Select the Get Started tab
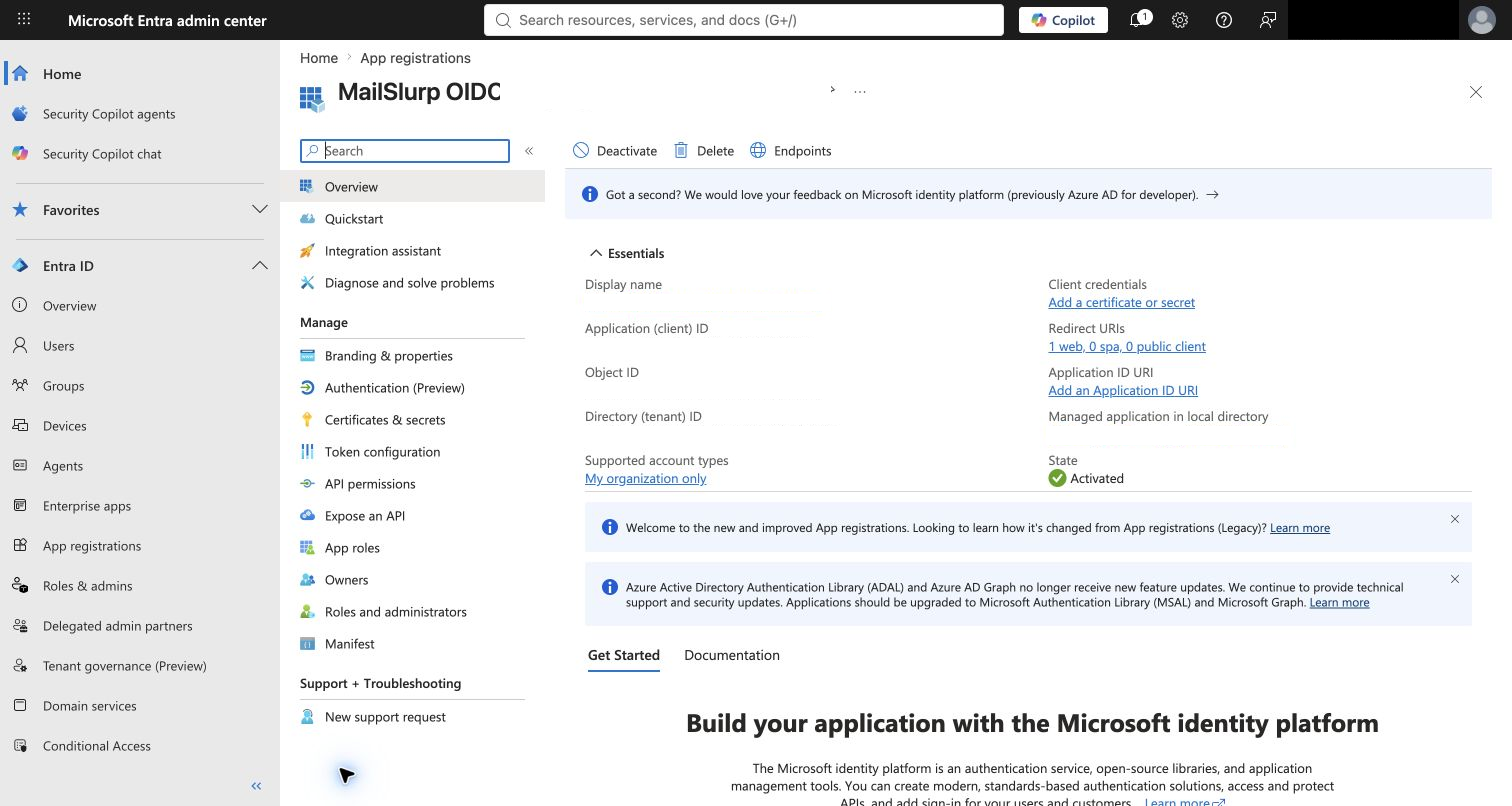 624,656
